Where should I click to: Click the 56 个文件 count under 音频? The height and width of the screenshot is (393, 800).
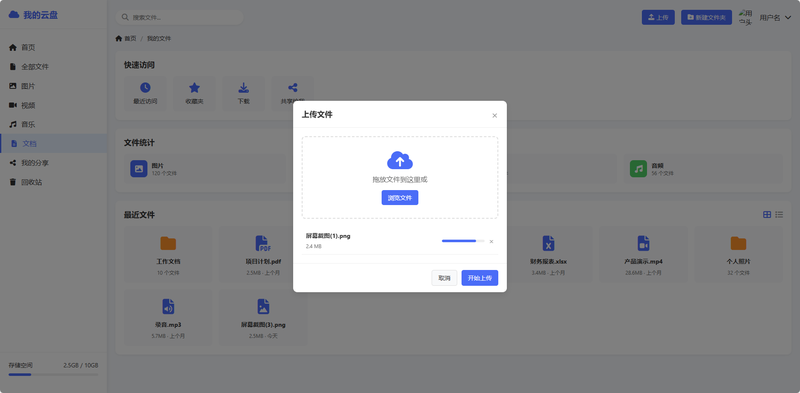(x=662, y=174)
